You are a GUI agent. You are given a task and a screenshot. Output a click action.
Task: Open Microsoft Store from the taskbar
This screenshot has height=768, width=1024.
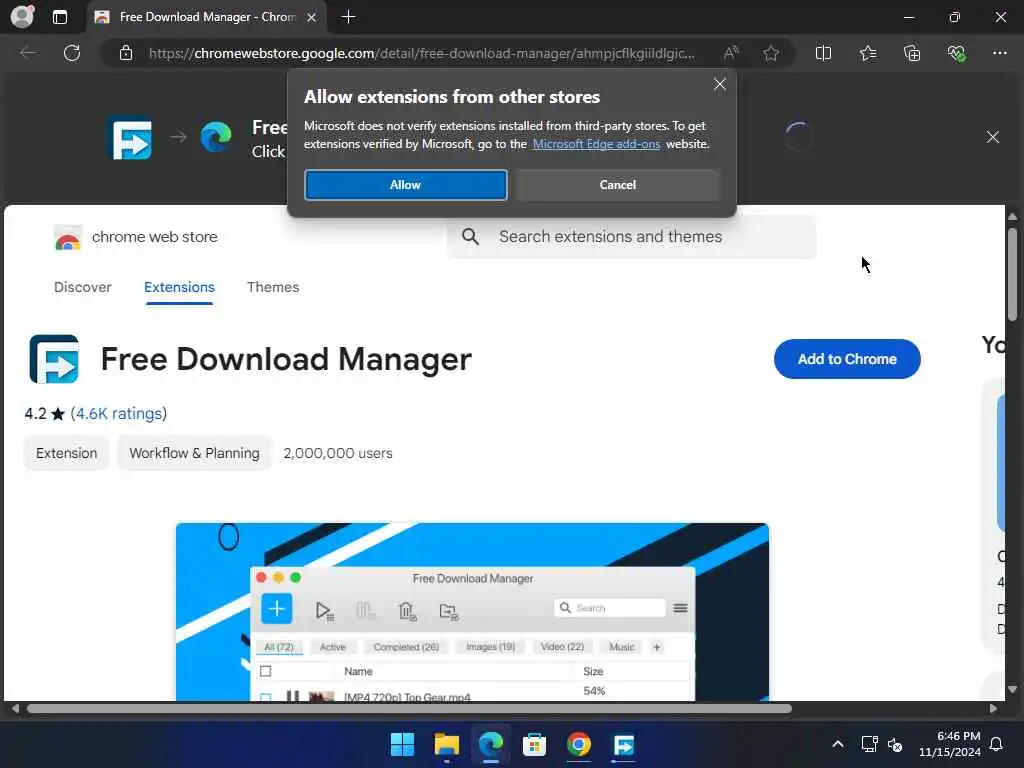pos(534,744)
